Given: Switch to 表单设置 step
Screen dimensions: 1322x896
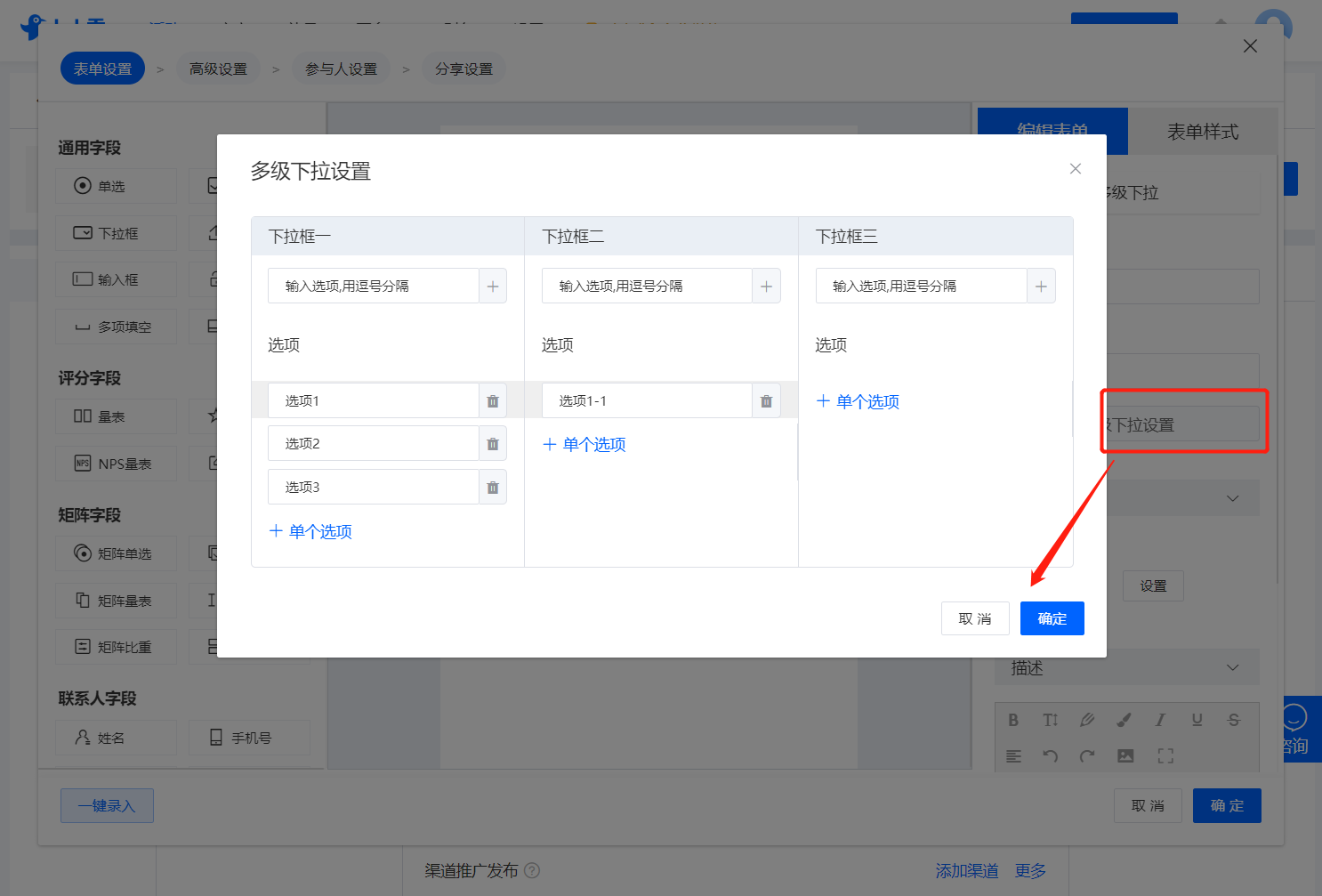Looking at the screenshot, I should pyautogui.click(x=102, y=69).
